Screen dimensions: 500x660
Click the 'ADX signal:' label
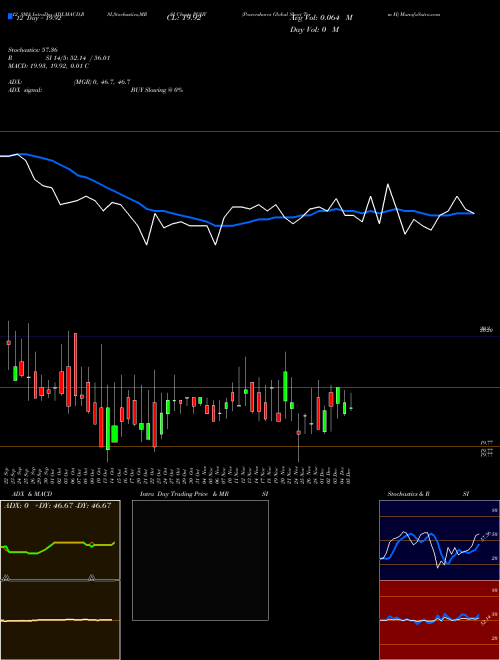pyautogui.click(x=24, y=90)
